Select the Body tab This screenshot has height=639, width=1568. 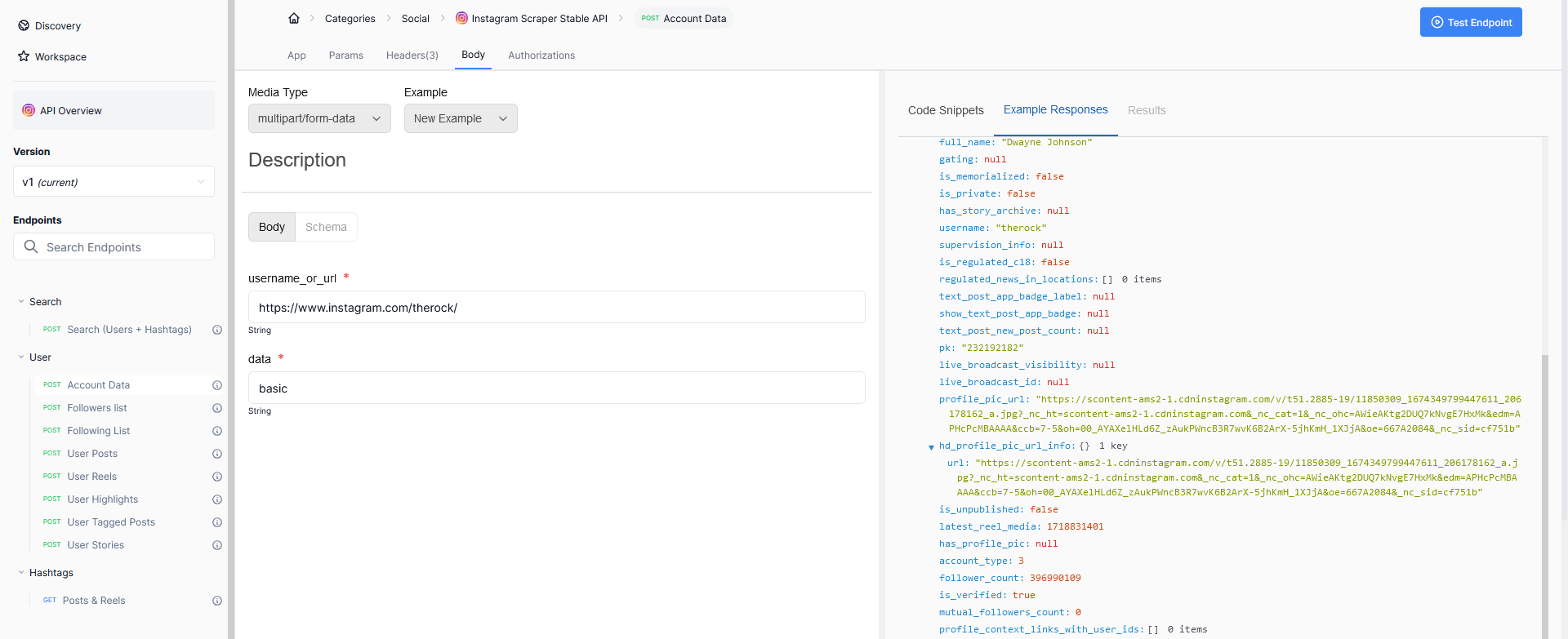473,55
